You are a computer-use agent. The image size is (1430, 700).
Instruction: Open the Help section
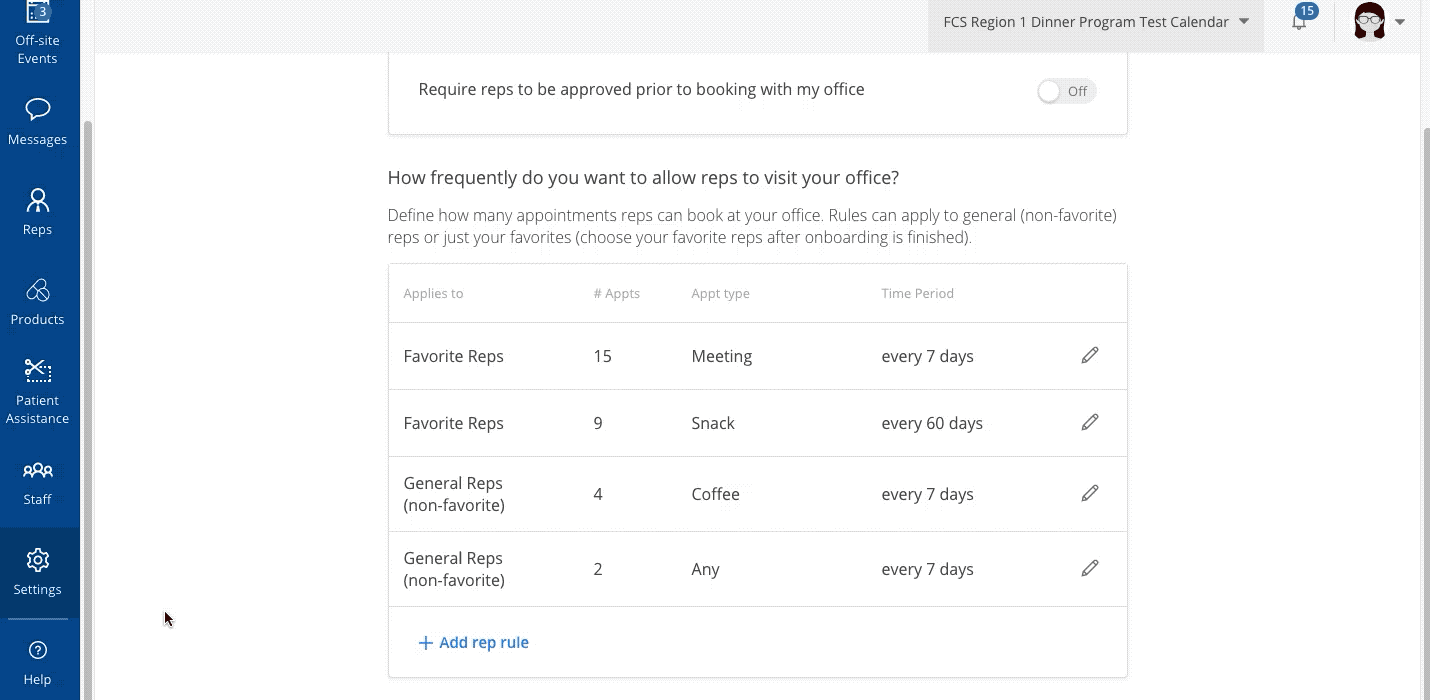coord(37,660)
